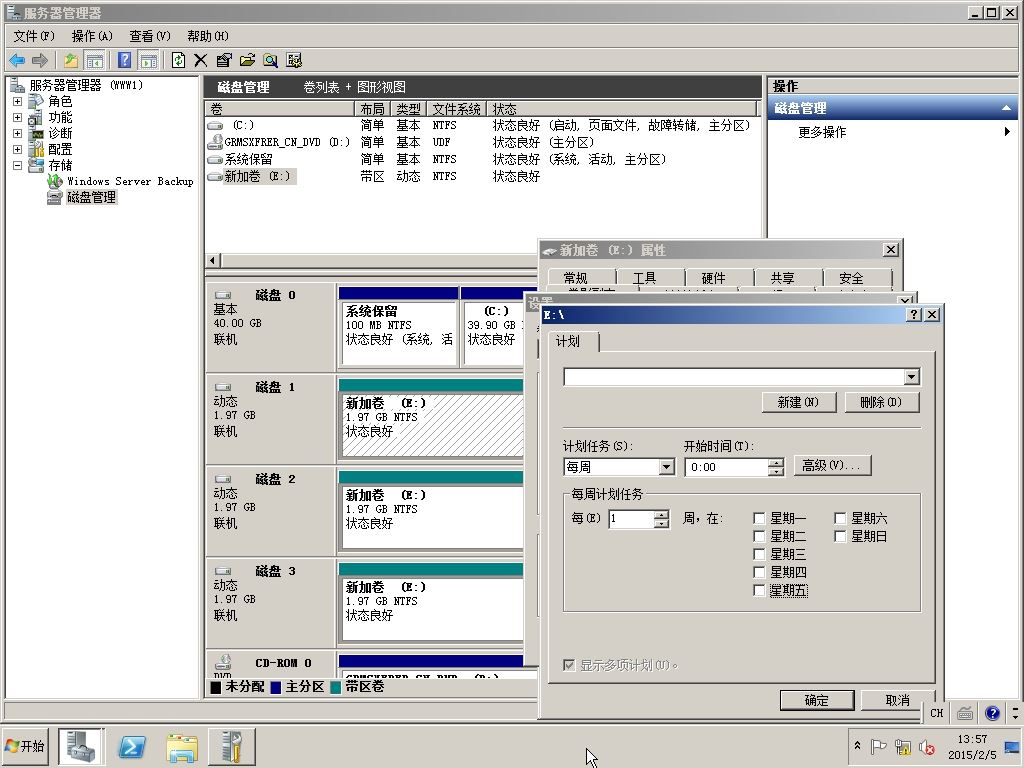Expand the 配置 tree node
The width and height of the screenshot is (1024, 768).
coord(17,150)
